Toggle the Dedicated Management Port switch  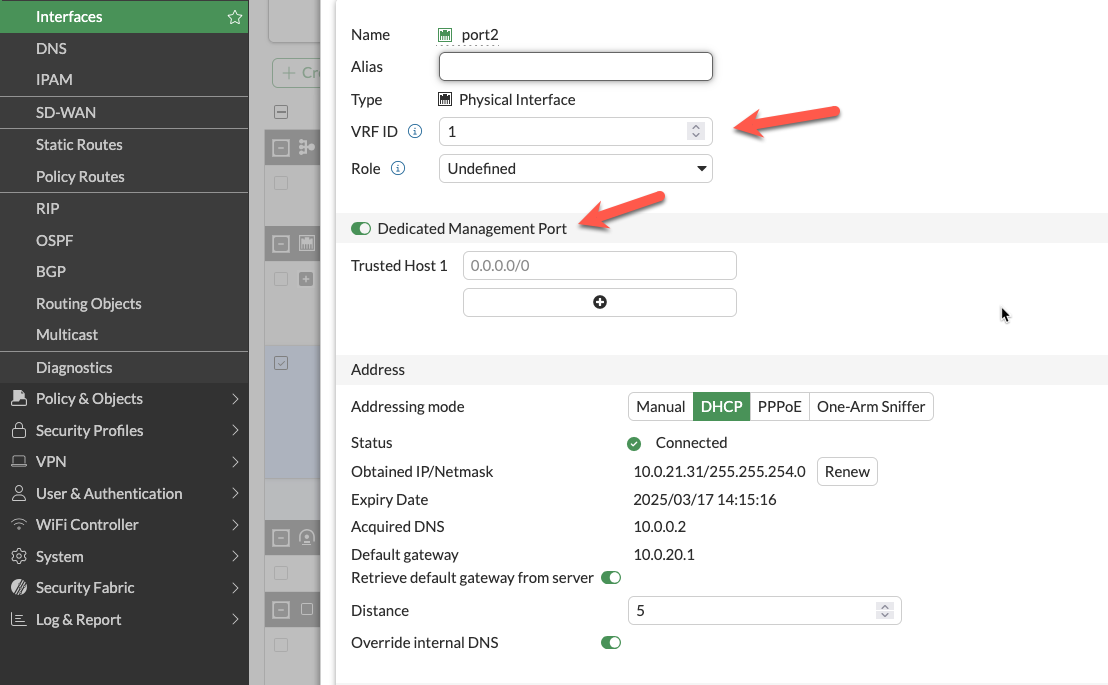(361, 229)
